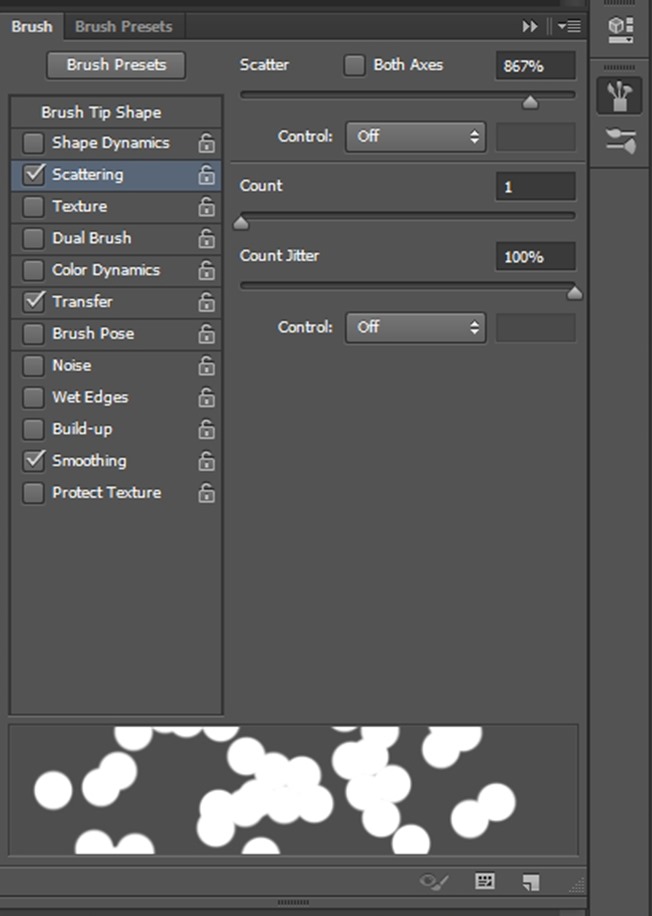The height and width of the screenshot is (916, 652).
Task: Click the Count Jitter 100% field
Action: click(x=536, y=256)
